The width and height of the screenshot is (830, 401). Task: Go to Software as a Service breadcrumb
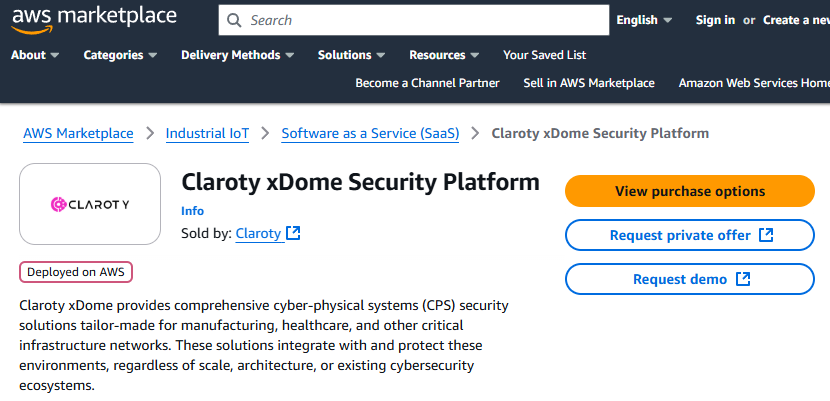[x=370, y=133]
